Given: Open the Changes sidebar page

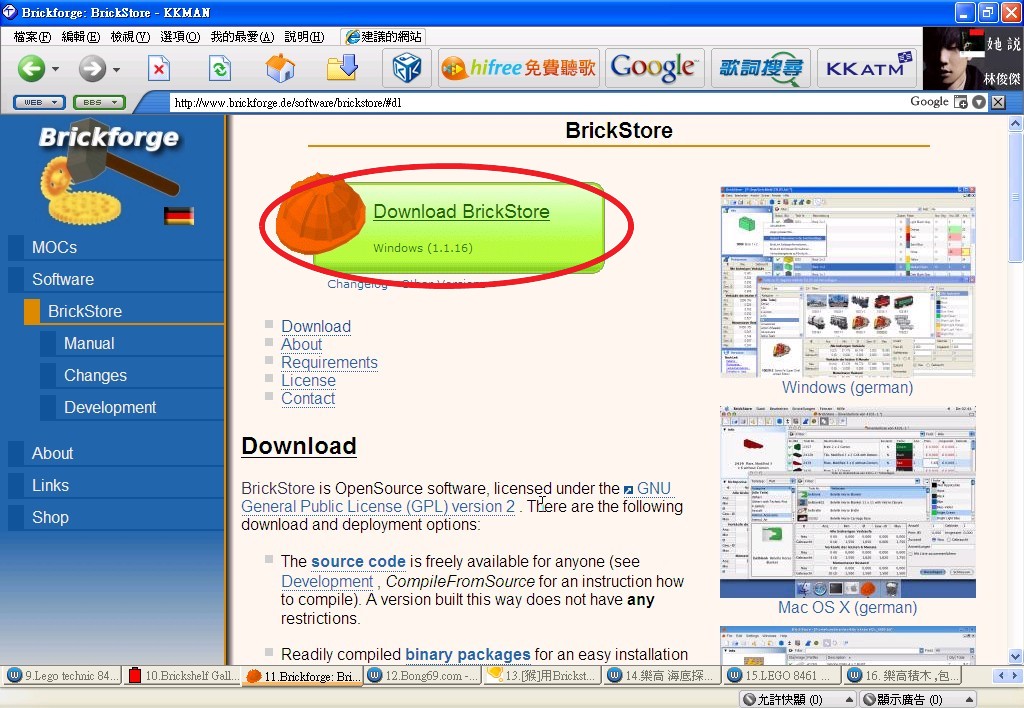Looking at the screenshot, I should [x=95, y=376].
